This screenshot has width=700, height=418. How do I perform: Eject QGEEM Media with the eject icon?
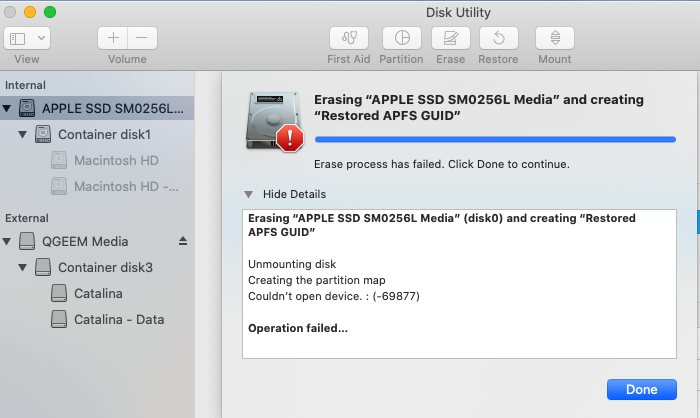183,242
